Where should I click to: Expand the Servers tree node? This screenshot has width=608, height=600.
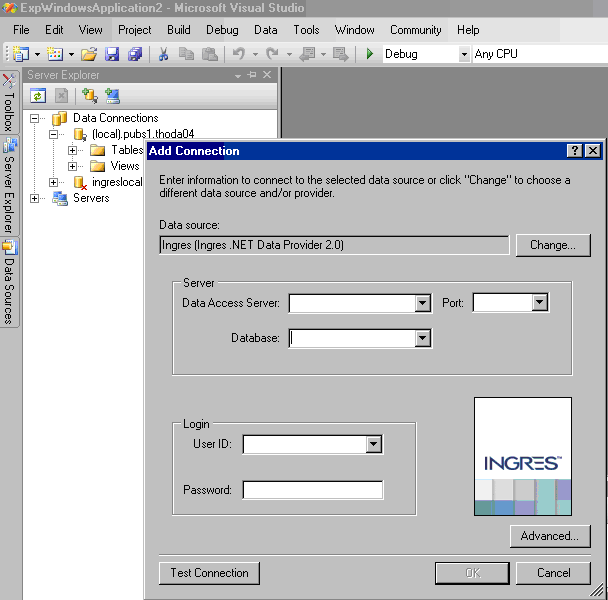[x=36, y=198]
